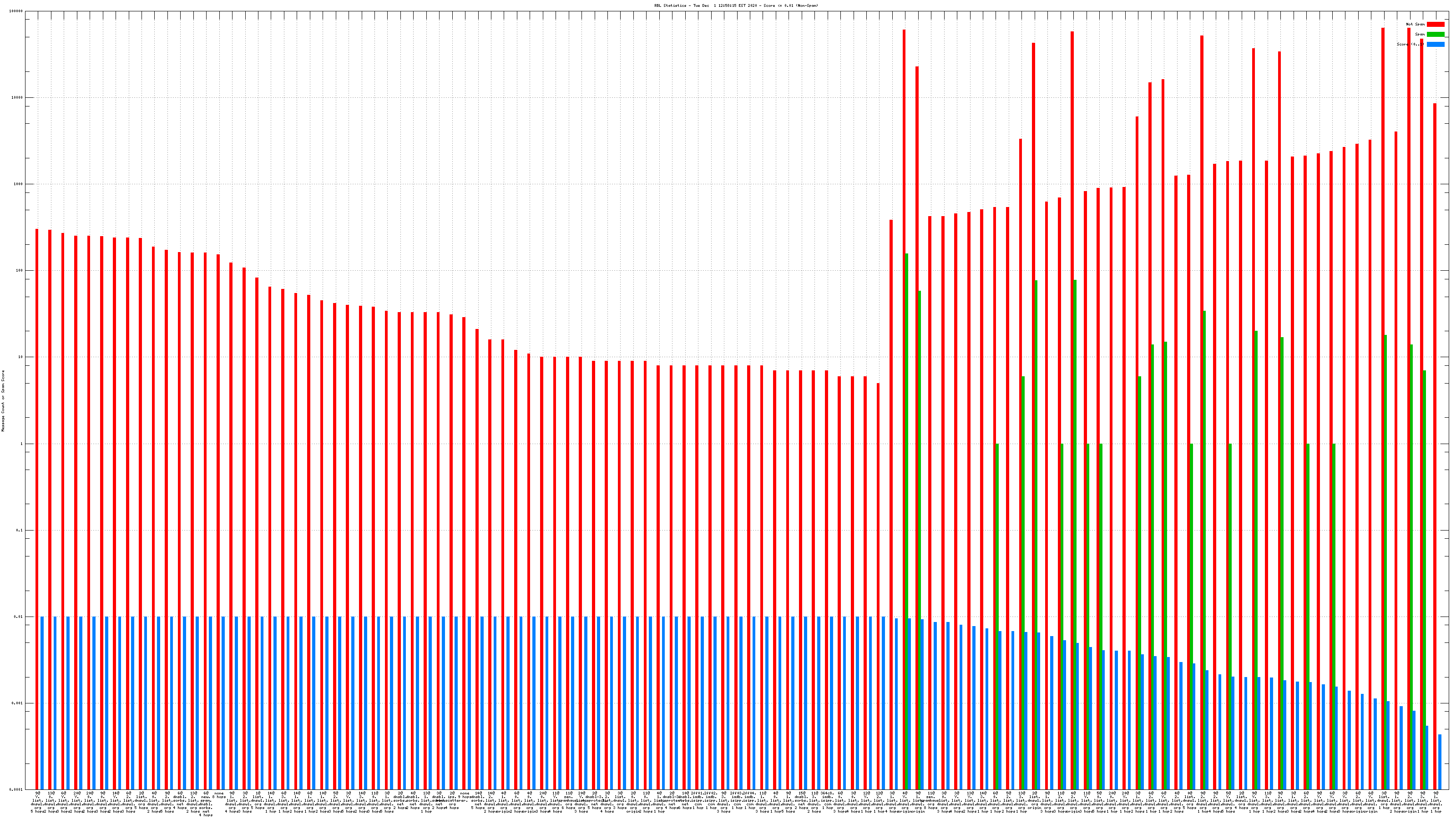Click the rightmost blue score bar
Screen dimensions: 1456x819
pyautogui.click(x=1440, y=761)
